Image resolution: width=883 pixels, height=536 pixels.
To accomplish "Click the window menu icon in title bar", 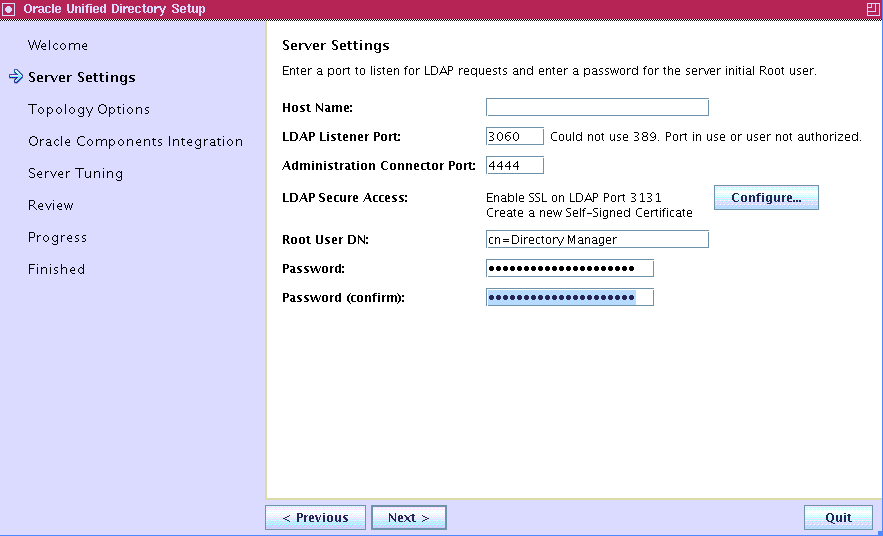I will pos(8,9).
